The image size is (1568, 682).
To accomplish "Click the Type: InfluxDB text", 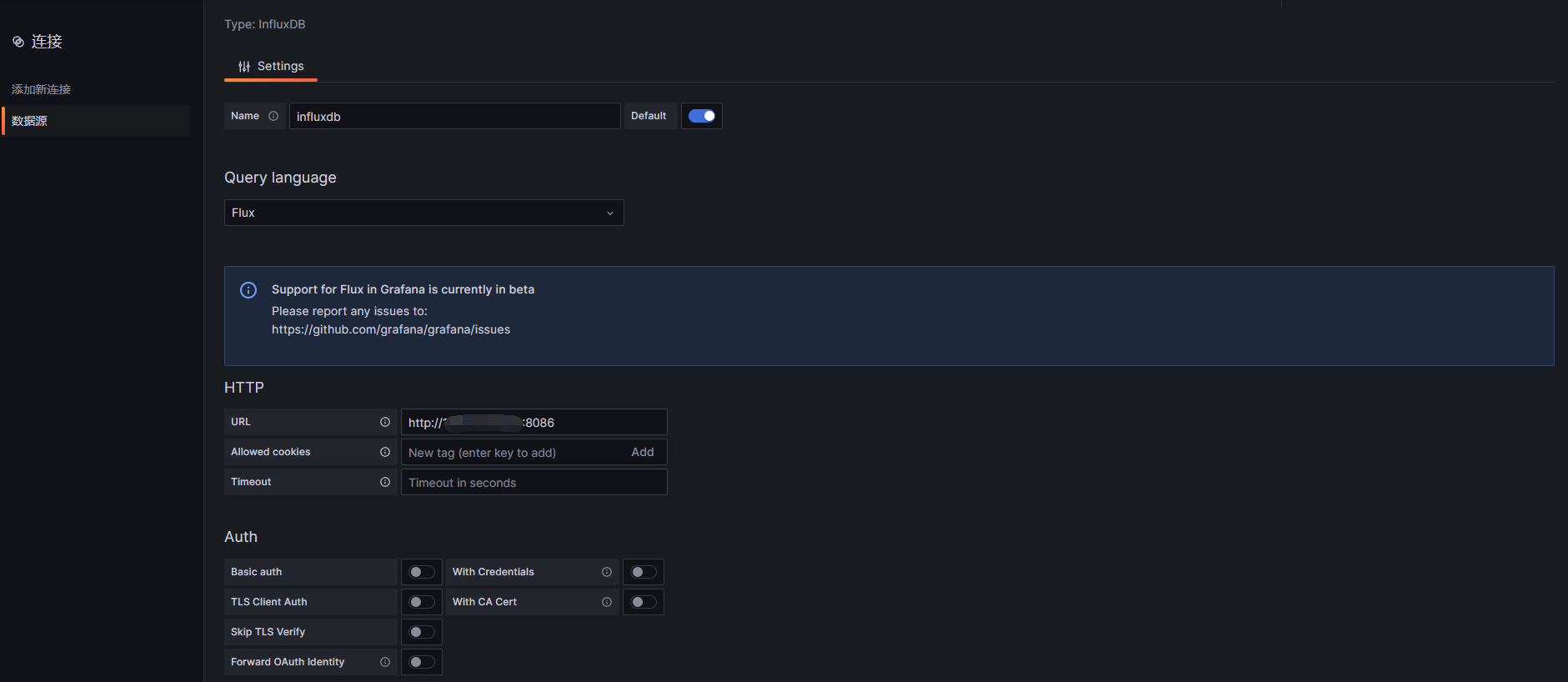I will [265, 24].
